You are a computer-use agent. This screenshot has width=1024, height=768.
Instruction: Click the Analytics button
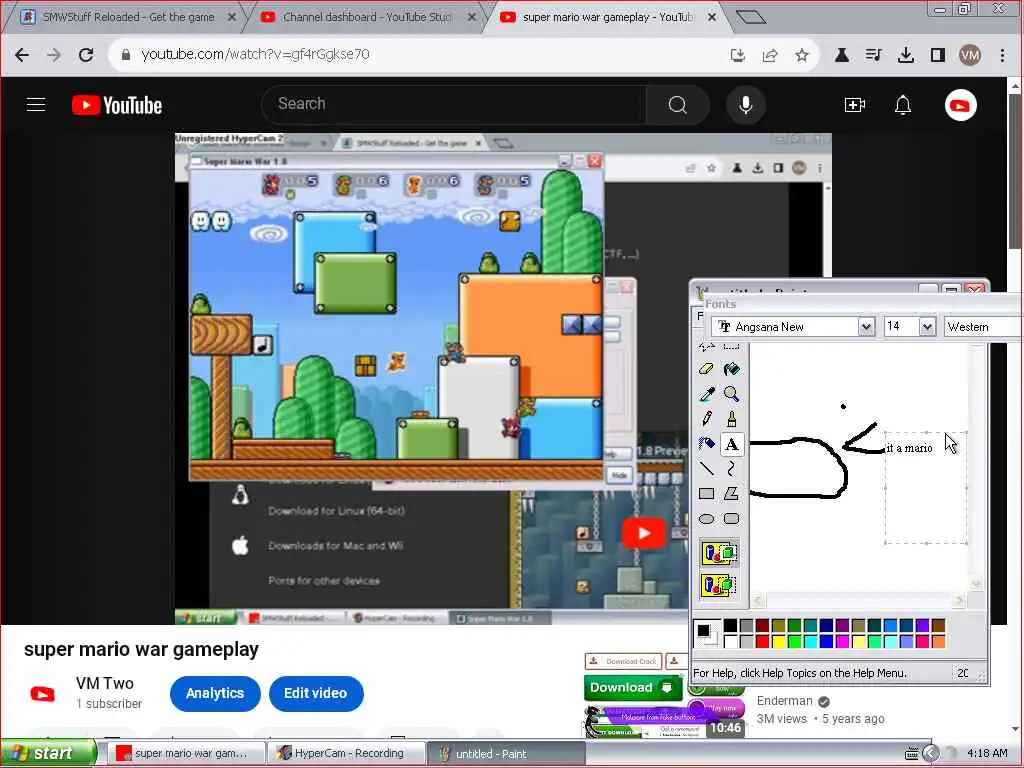tap(215, 694)
